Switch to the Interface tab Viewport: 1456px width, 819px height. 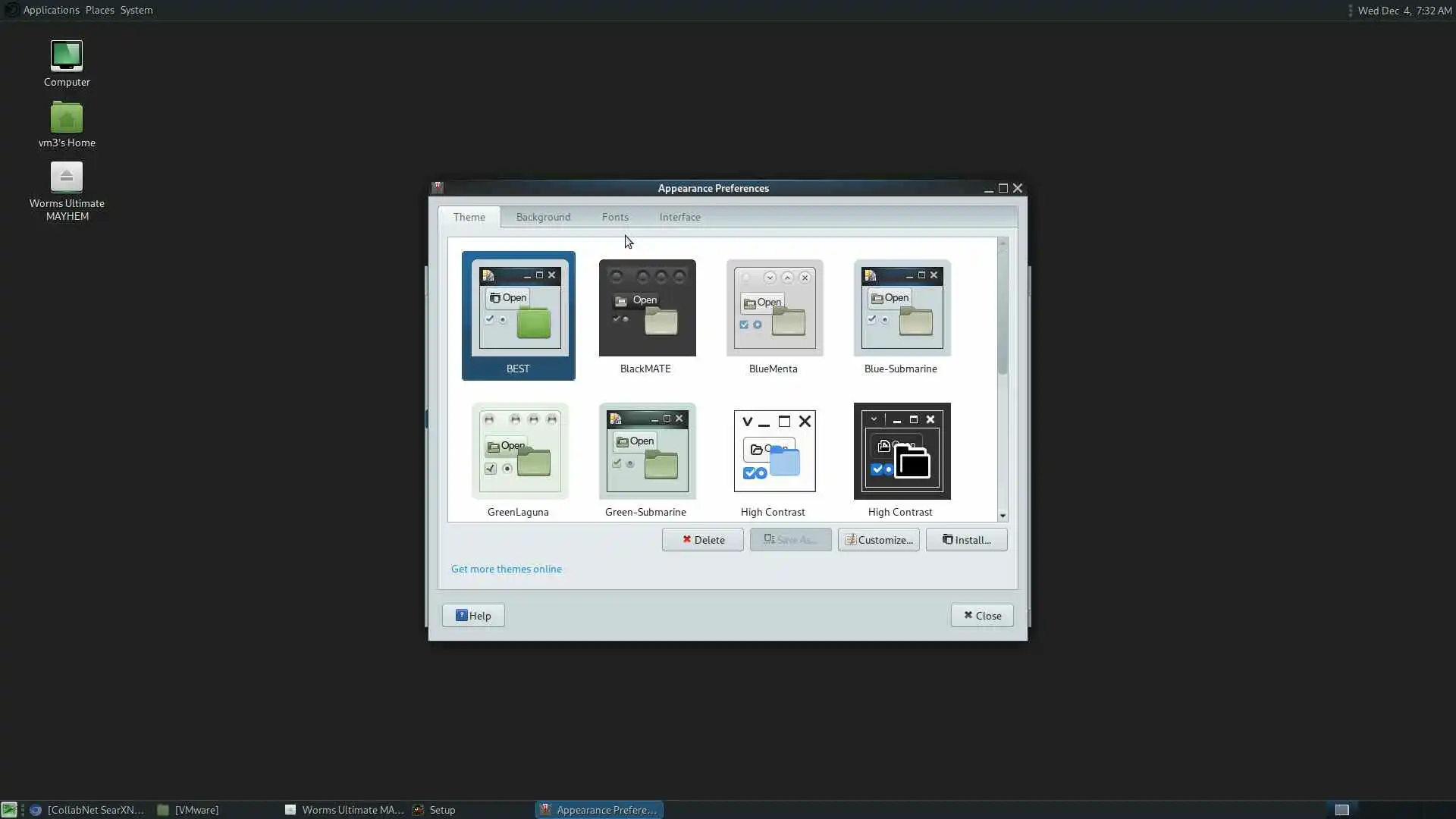click(x=679, y=217)
